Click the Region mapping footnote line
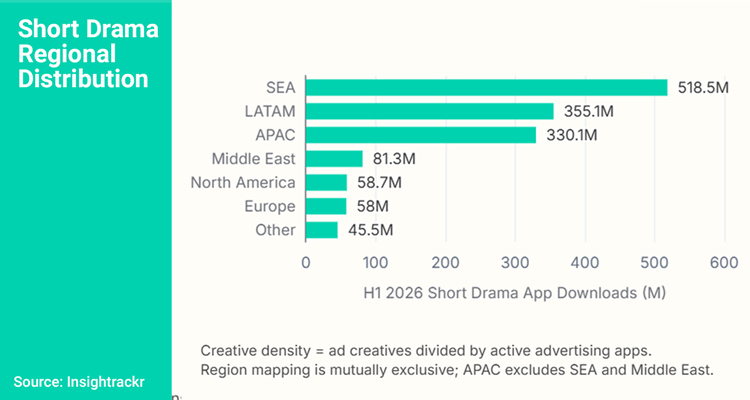This screenshot has height=400, width=750. pyautogui.click(x=457, y=370)
